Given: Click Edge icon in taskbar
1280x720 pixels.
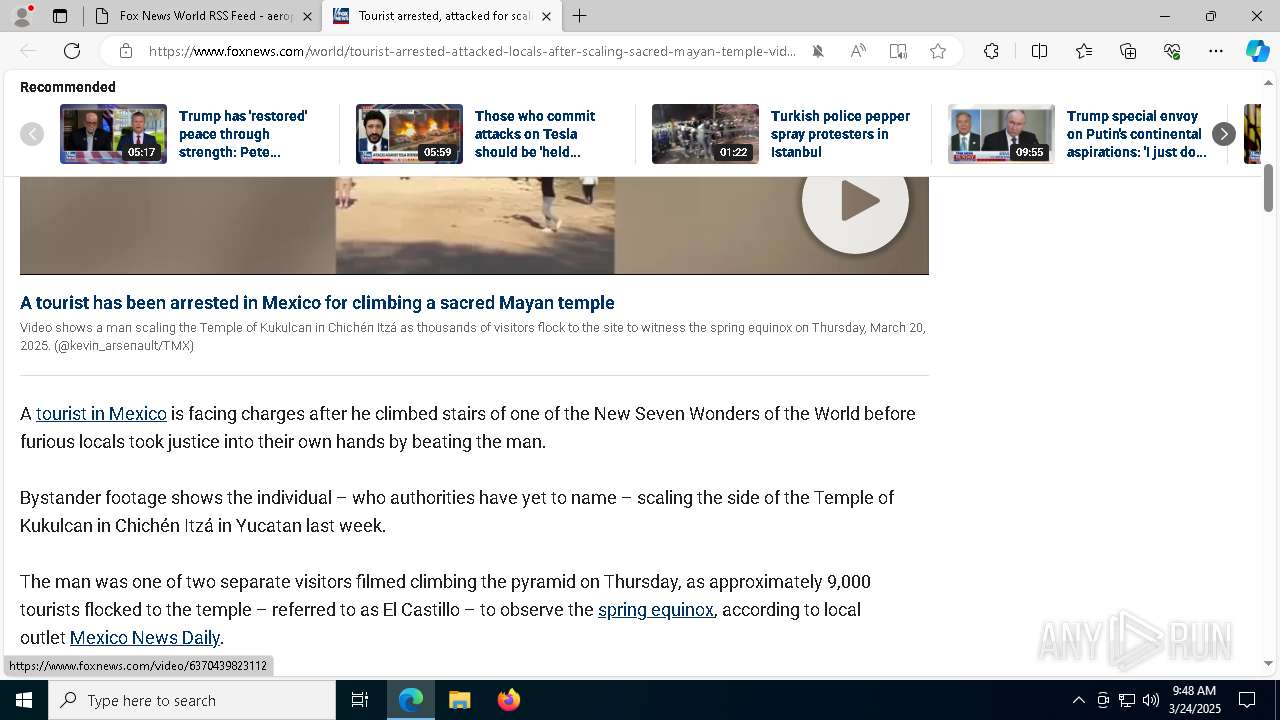Looking at the screenshot, I should 411,700.
